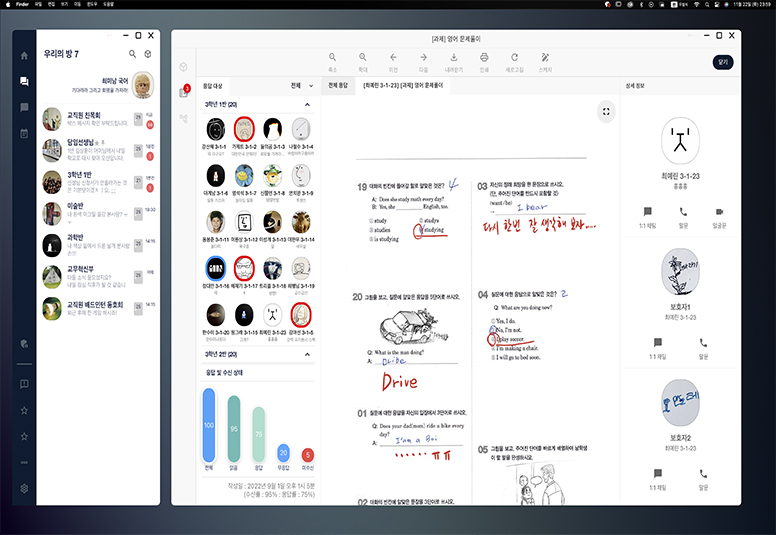Click the search icon in 우리의 방 7
776x535 pixels.
pyautogui.click(x=132, y=54)
